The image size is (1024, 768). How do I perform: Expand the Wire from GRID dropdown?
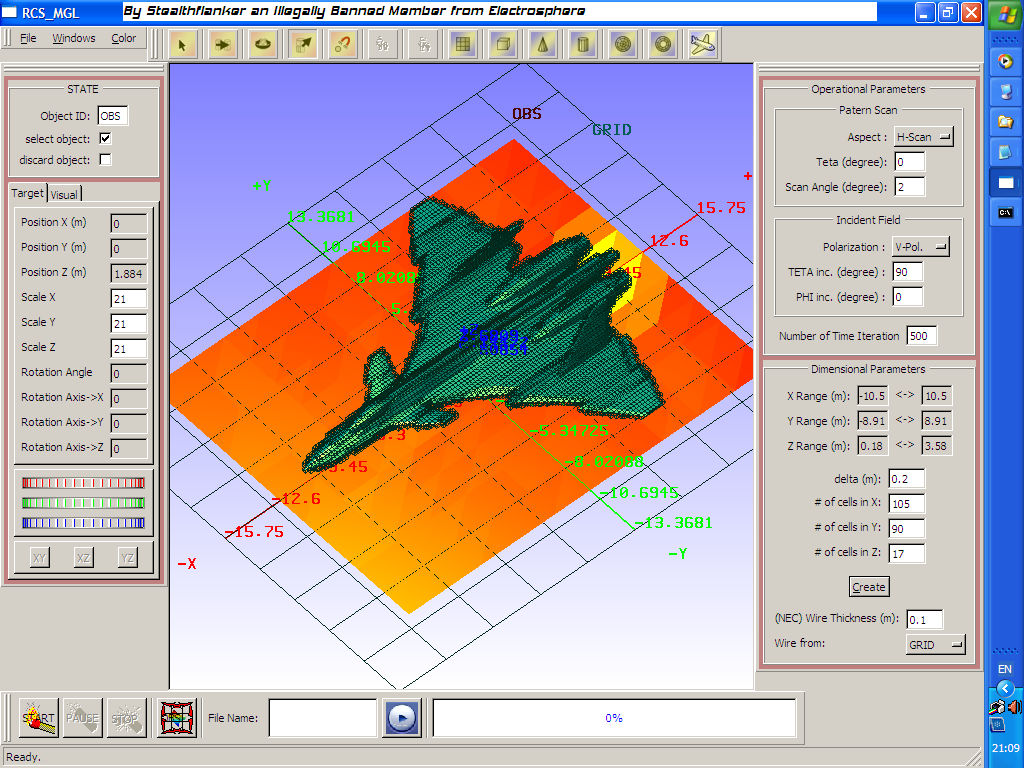click(936, 645)
